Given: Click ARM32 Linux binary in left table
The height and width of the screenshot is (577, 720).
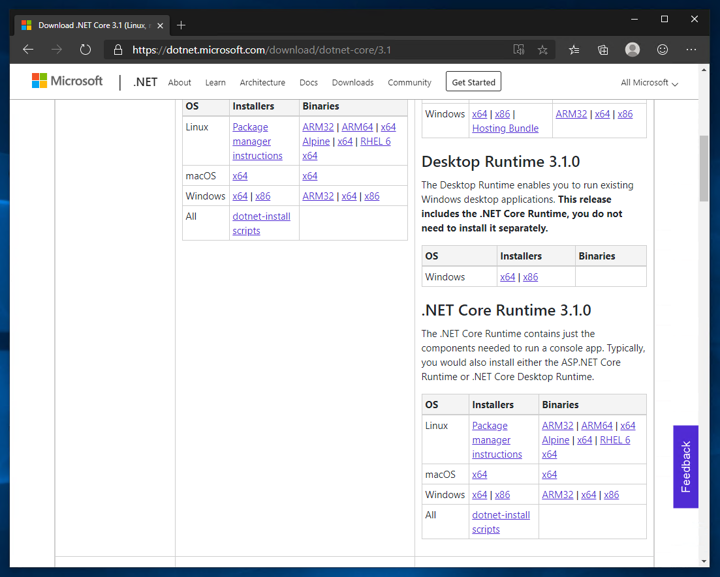Looking at the screenshot, I should tap(318, 127).
